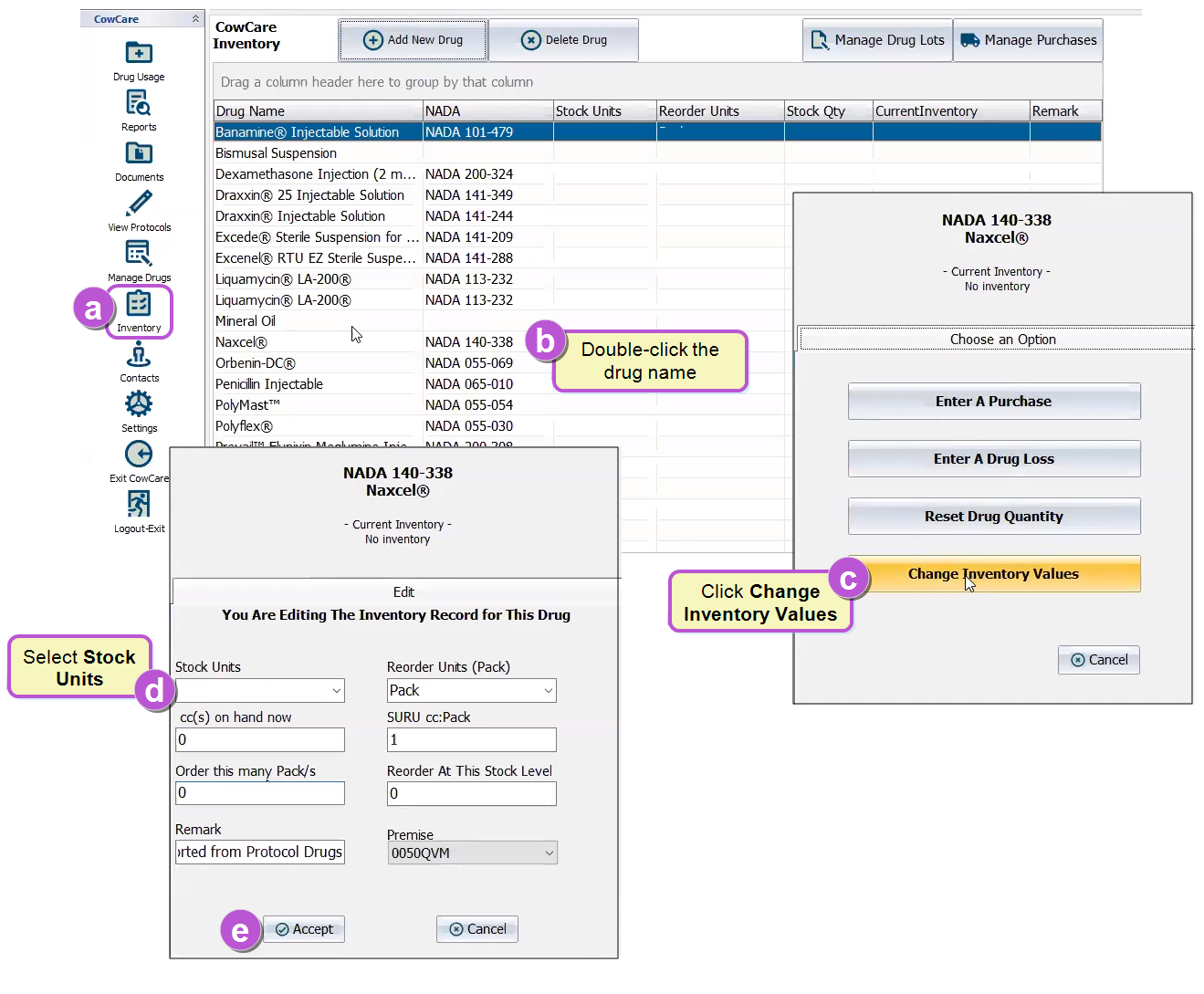The height and width of the screenshot is (994, 1204).
Task: Click the Logout-Exit icon
Action: 139,513
